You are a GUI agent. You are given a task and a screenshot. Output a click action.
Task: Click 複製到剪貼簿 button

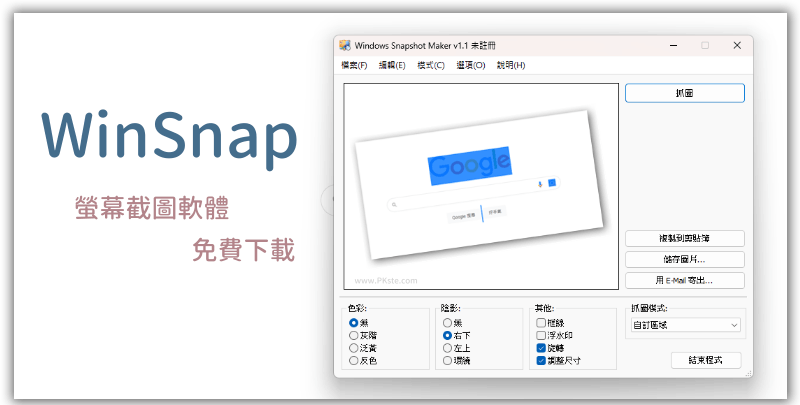685,238
